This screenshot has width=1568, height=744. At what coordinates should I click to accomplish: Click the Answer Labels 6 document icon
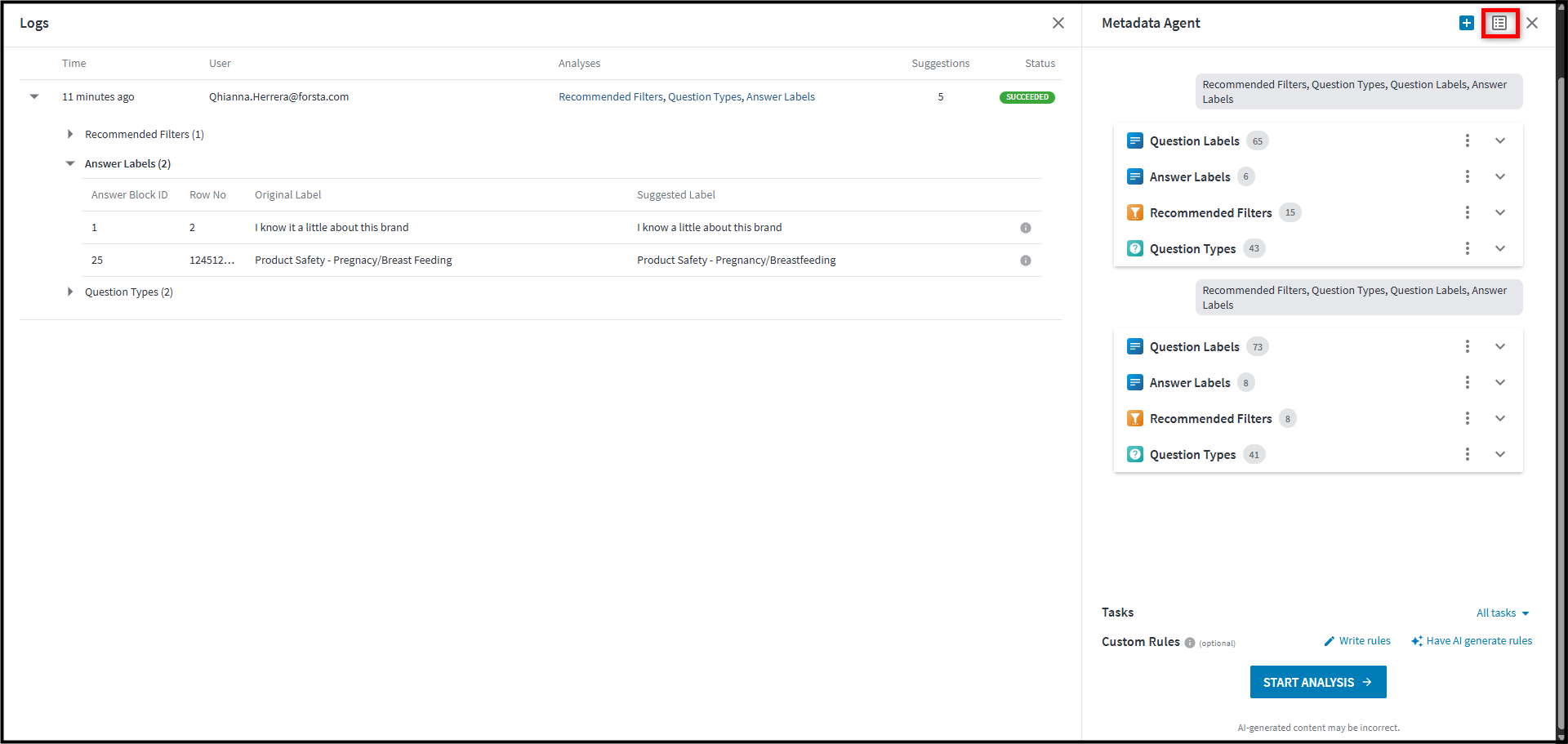click(1135, 176)
